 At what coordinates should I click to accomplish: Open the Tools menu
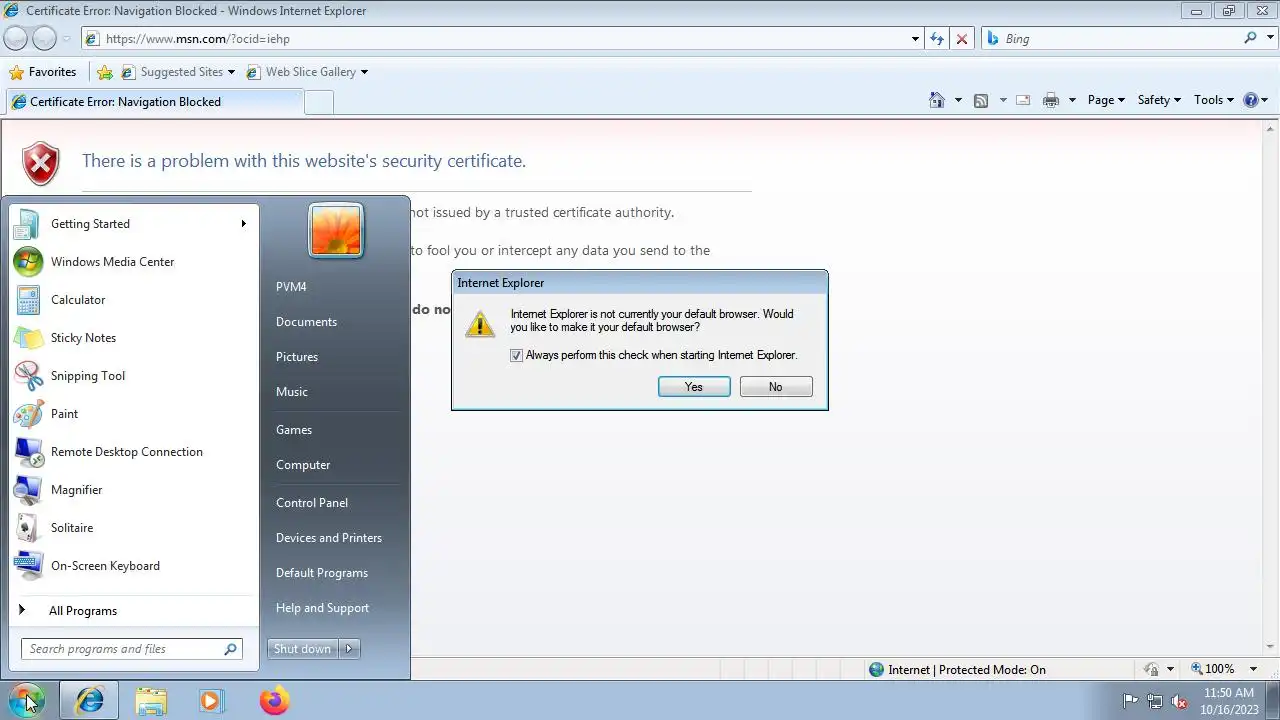point(1214,100)
